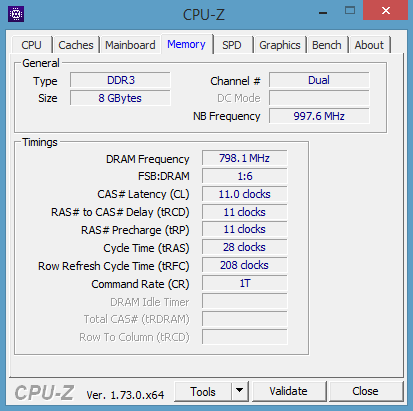Click the Command Rate 1T field
The width and height of the screenshot is (413, 411).
(x=244, y=283)
